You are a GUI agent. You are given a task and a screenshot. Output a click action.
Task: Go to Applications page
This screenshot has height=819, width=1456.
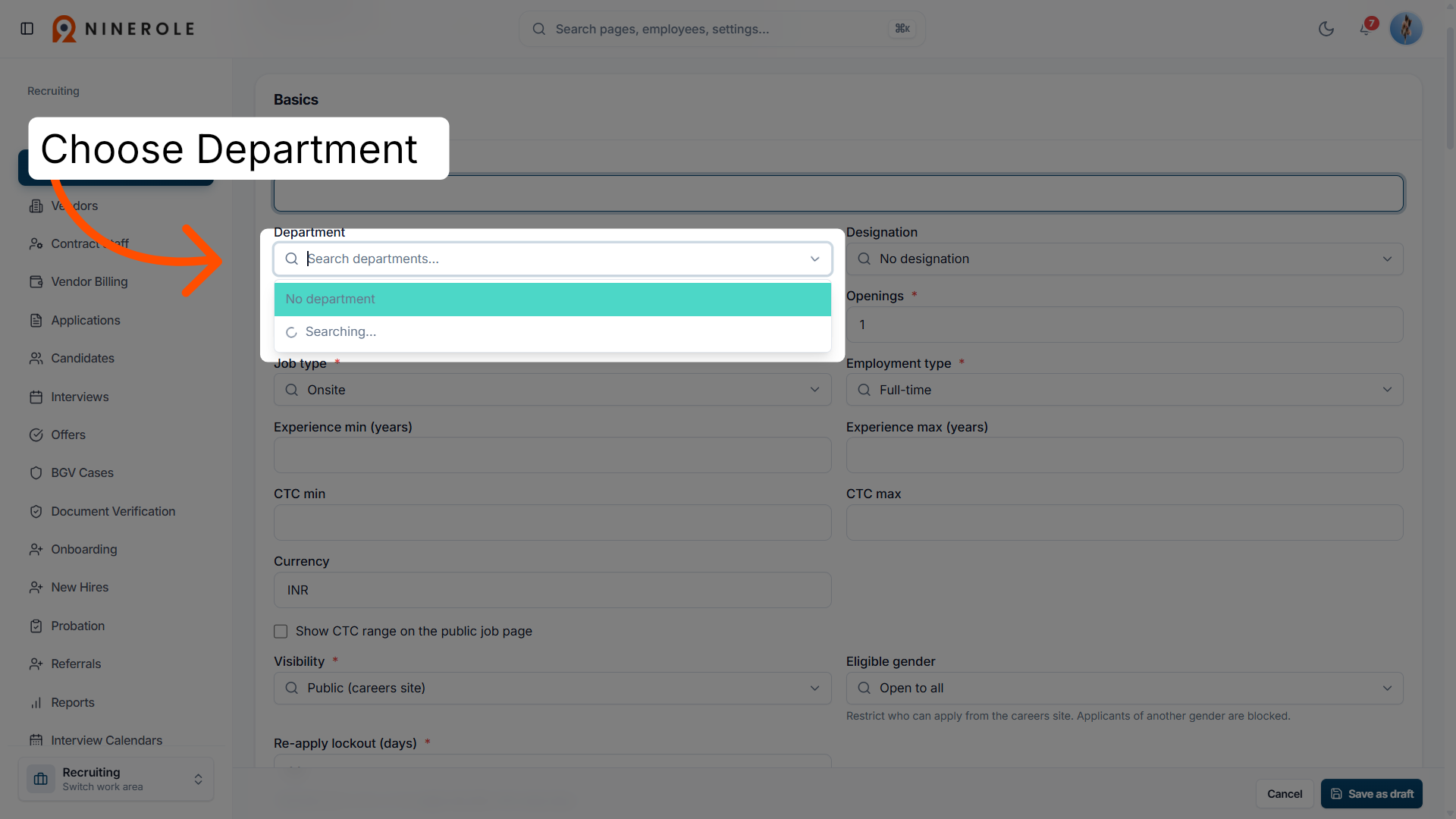click(x=86, y=320)
